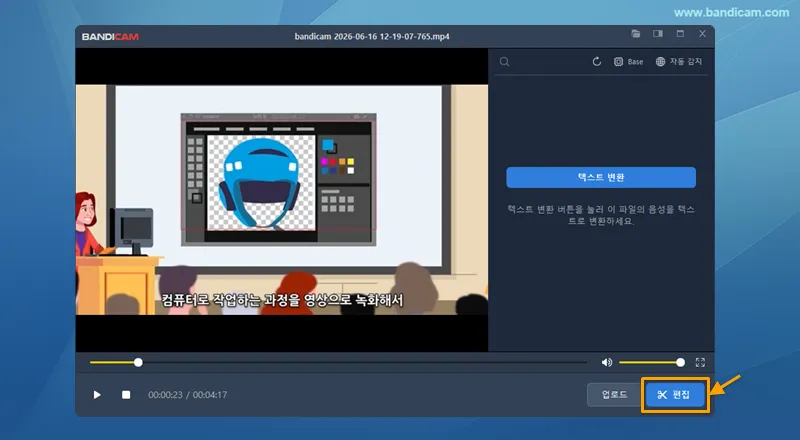Mute audio with the speaker icon
Viewport: 800px width, 440px height.
pos(607,362)
